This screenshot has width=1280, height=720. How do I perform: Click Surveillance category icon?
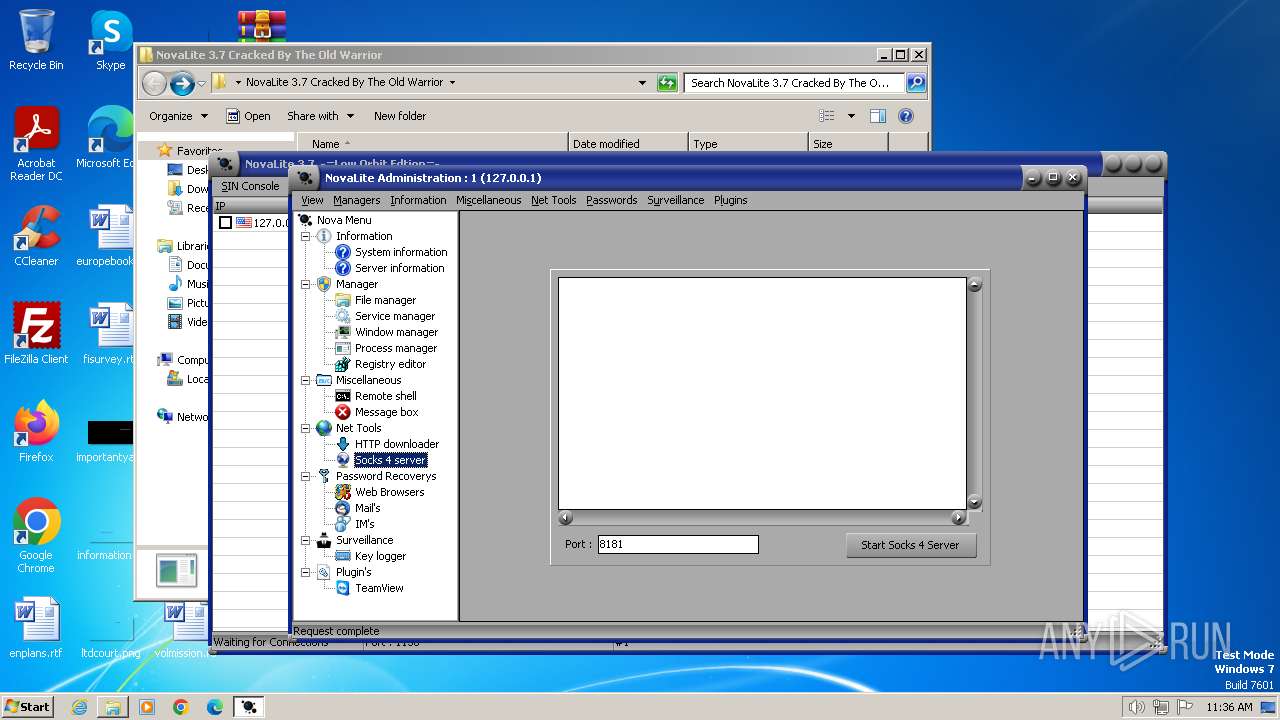(x=324, y=540)
